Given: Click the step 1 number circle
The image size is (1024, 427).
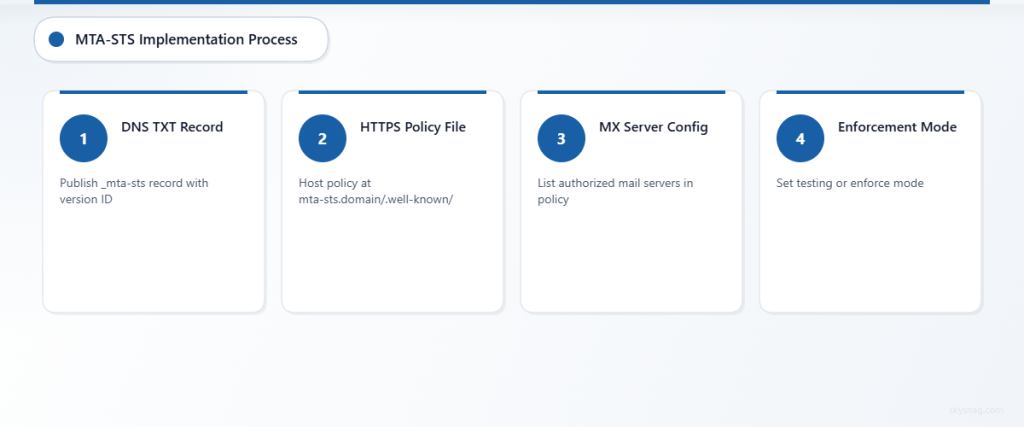Looking at the screenshot, I should click(x=84, y=138).
